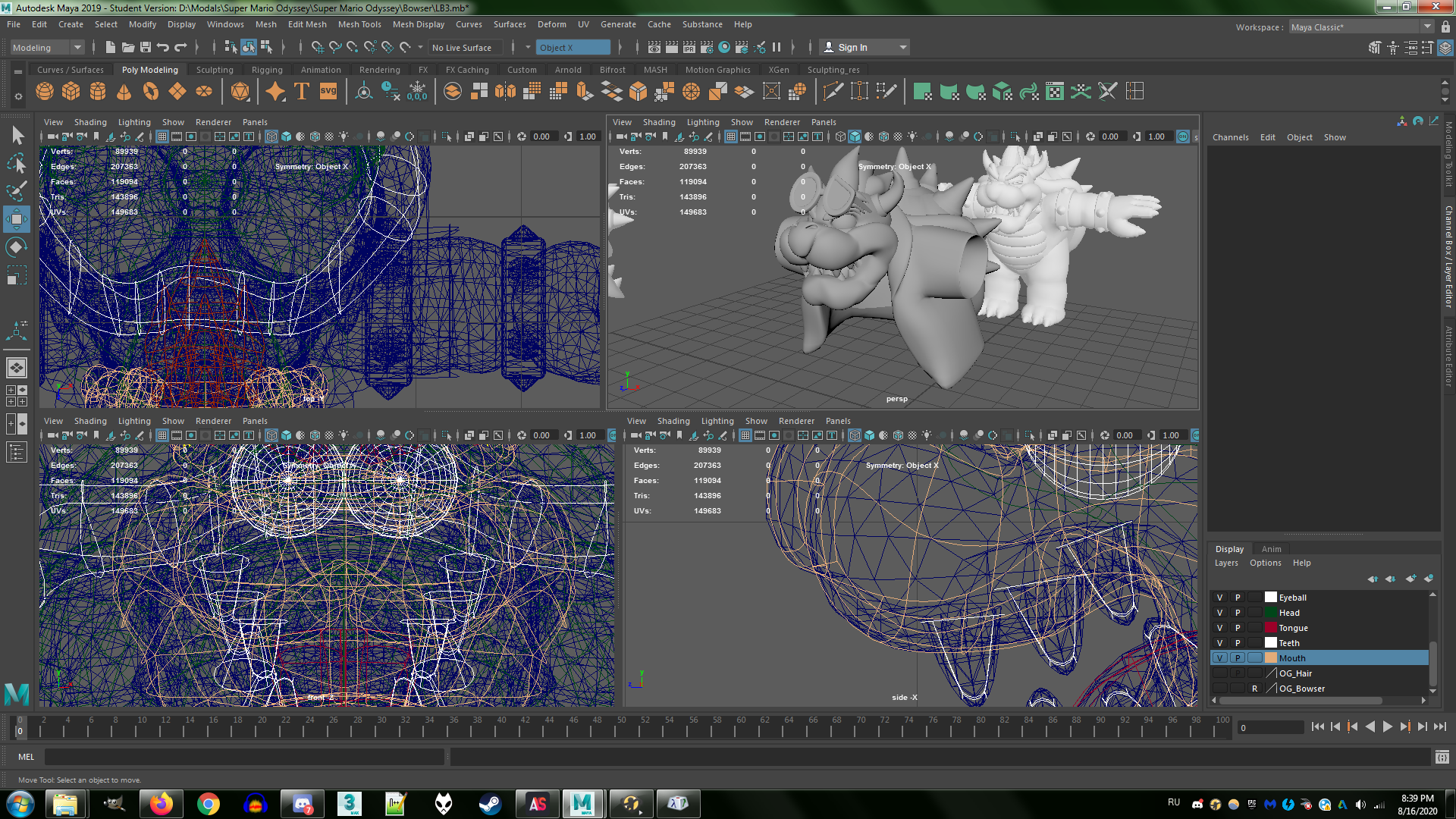Click the SVG import shelf icon

coord(328,92)
